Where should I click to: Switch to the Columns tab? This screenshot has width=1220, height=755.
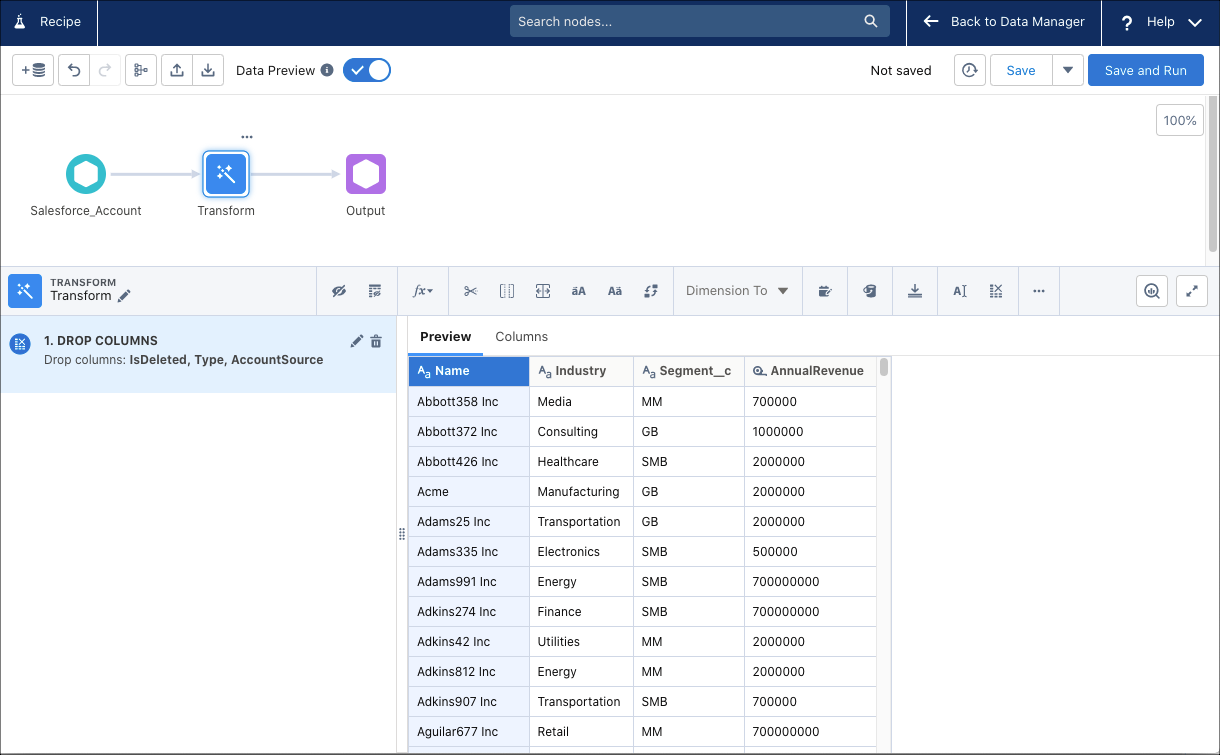point(521,337)
